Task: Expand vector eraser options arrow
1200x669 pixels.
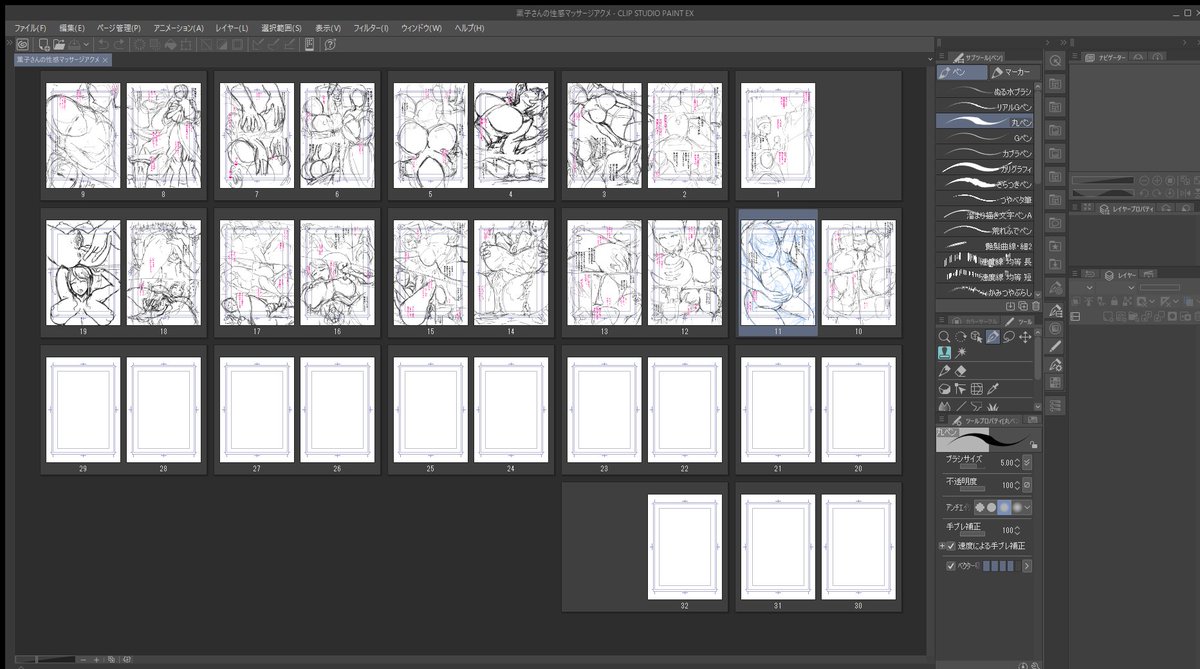Action: click(1027, 565)
